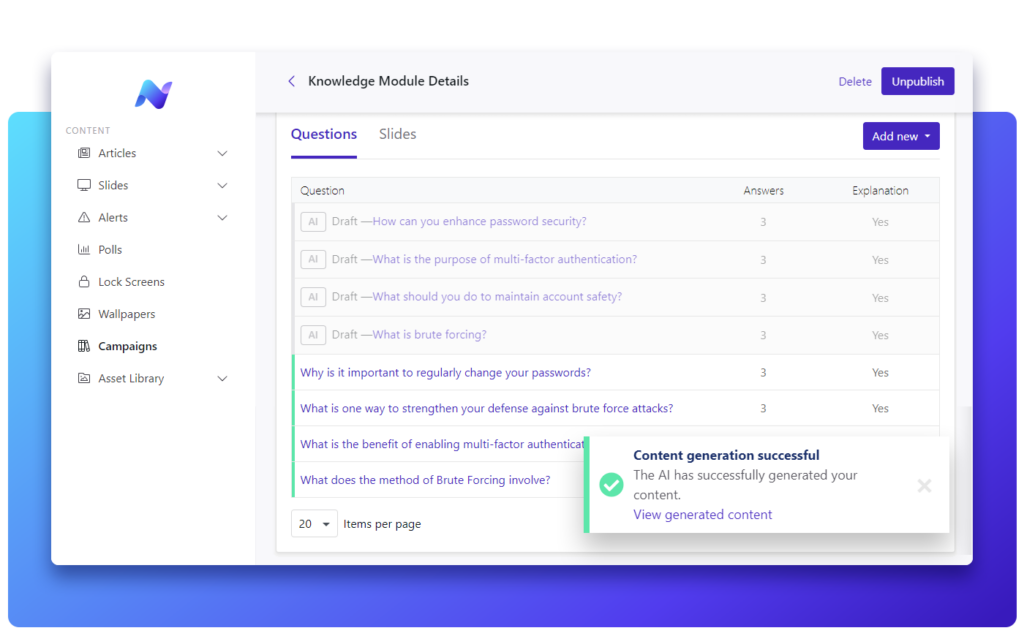Click the back arrow beside Knowledge Module Details
1024x636 pixels.
pyautogui.click(x=291, y=81)
